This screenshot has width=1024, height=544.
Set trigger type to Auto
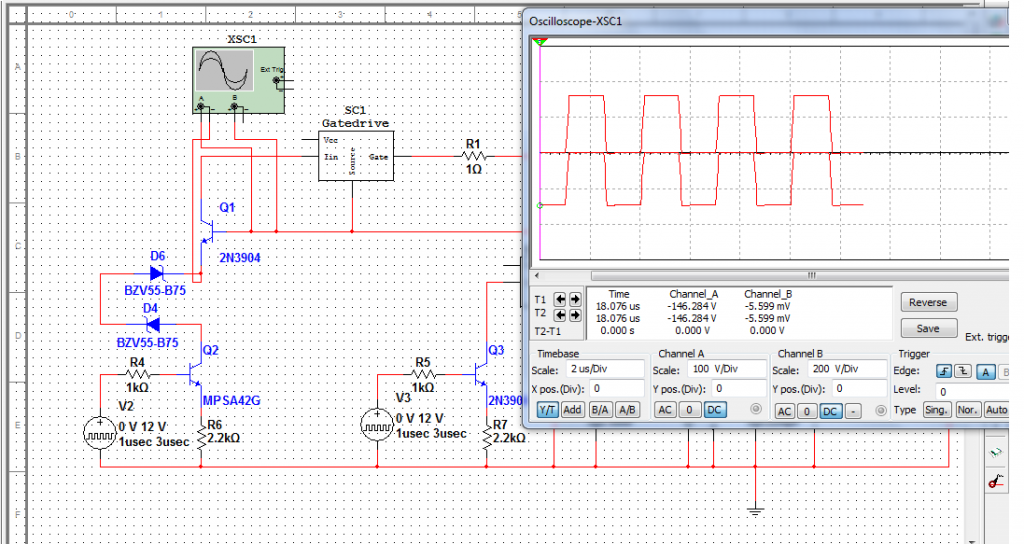click(996, 410)
